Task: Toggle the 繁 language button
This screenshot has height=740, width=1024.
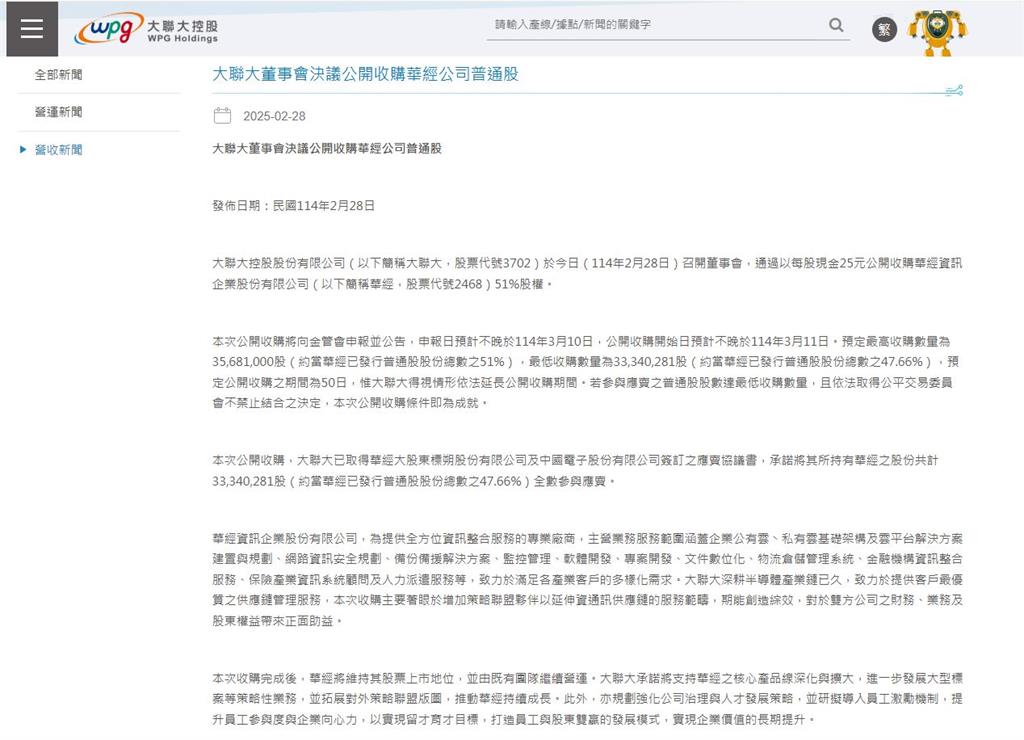Action: tap(884, 29)
